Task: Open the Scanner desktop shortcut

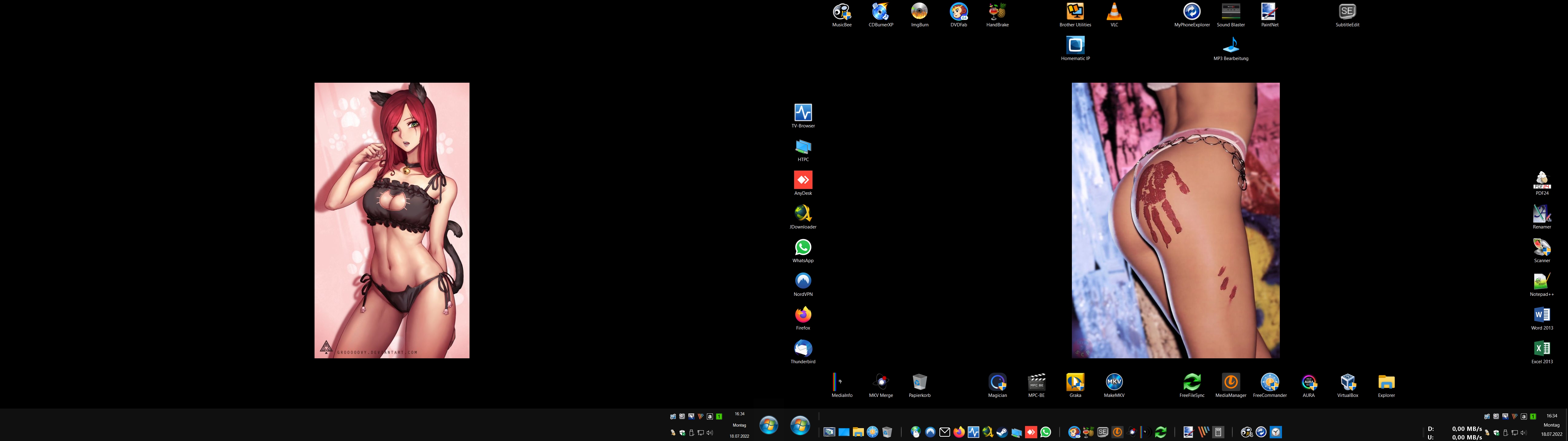Action: (x=1542, y=251)
